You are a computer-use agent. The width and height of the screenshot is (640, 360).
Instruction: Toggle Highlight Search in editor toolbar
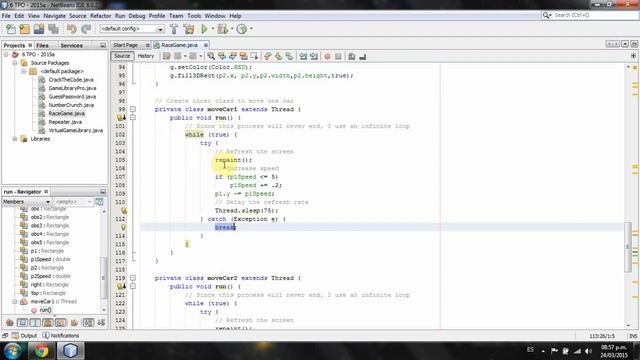[243, 56]
